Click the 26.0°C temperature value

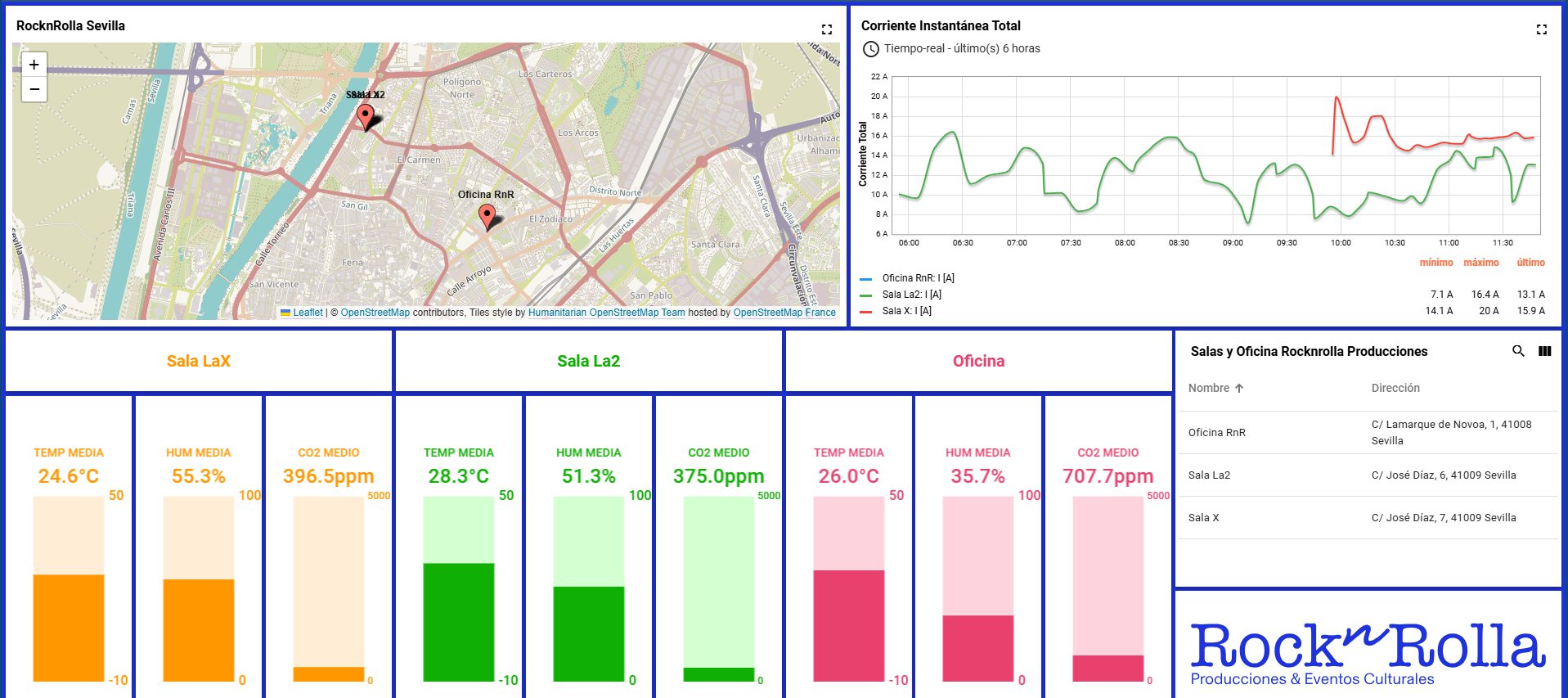point(849,476)
